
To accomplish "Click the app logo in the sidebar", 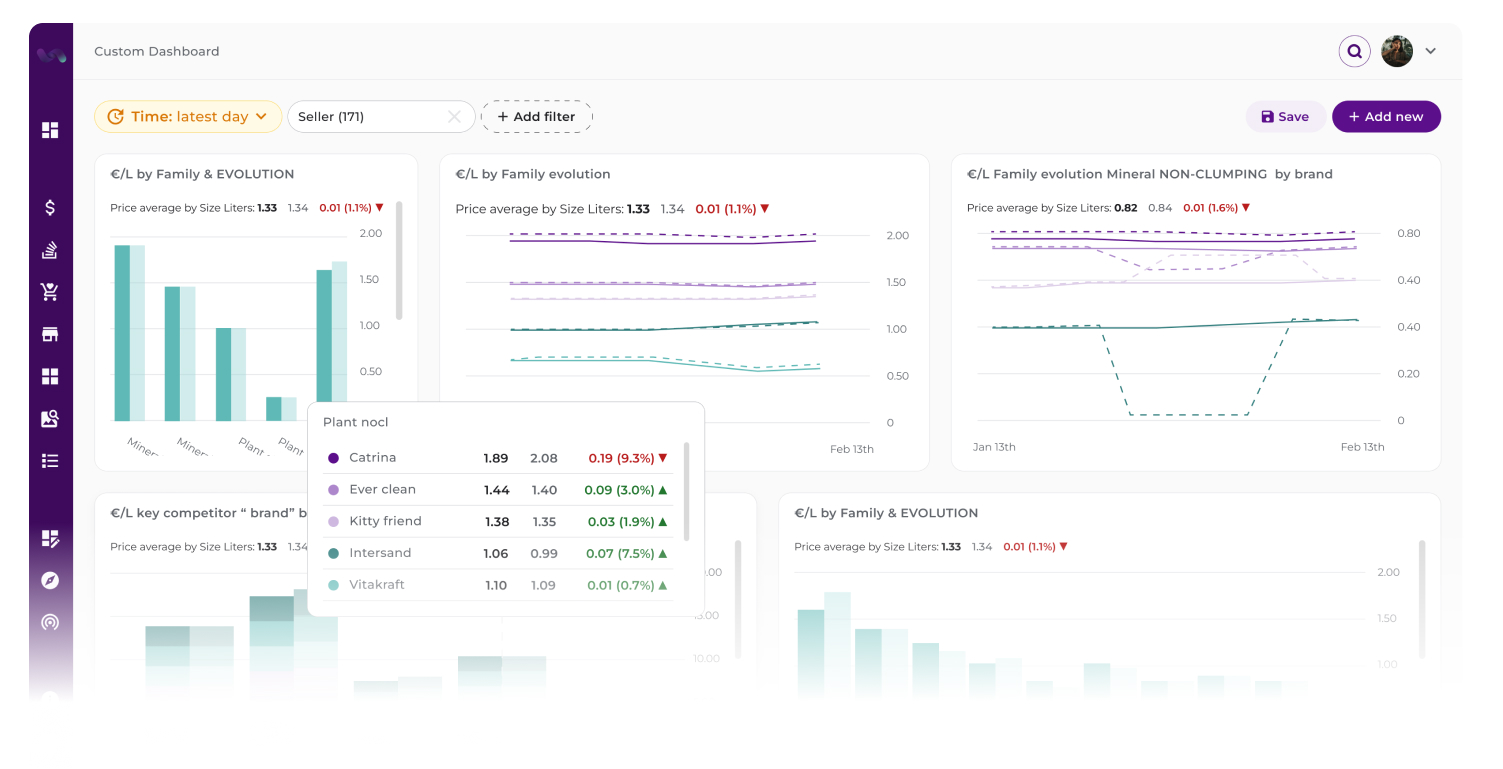I will (x=51, y=55).
